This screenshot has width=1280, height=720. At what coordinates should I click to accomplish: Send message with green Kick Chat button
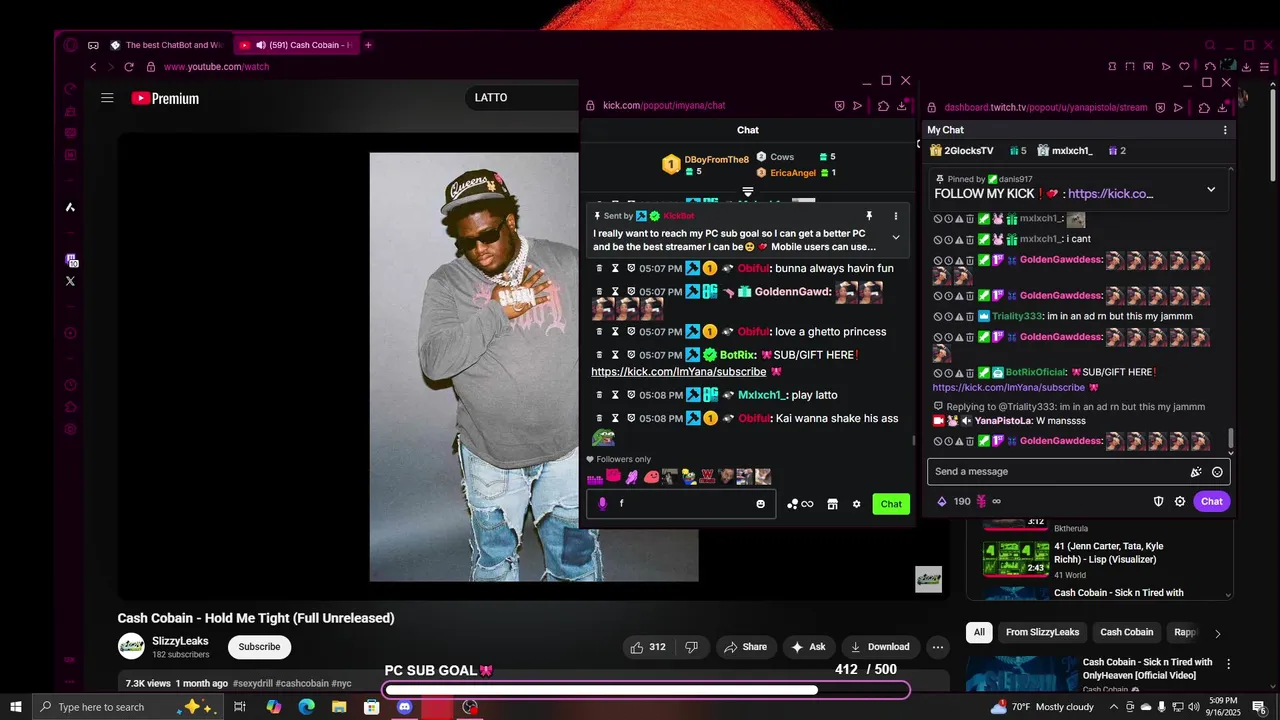click(891, 504)
